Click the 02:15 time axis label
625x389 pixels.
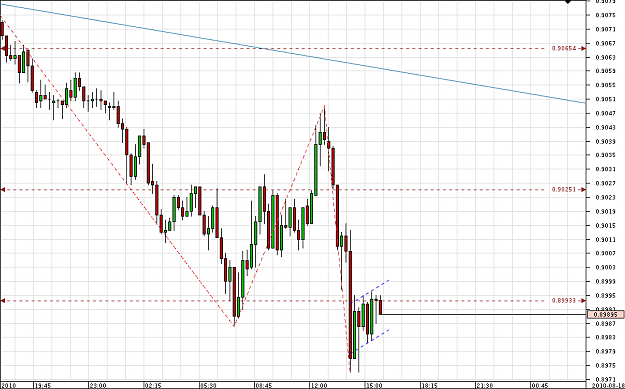pos(153,385)
